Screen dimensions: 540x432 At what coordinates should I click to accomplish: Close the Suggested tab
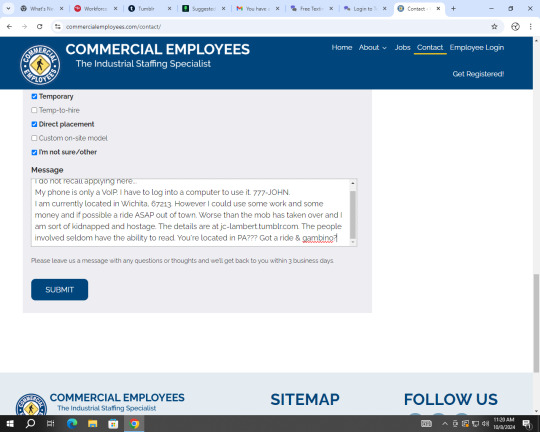(x=224, y=9)
